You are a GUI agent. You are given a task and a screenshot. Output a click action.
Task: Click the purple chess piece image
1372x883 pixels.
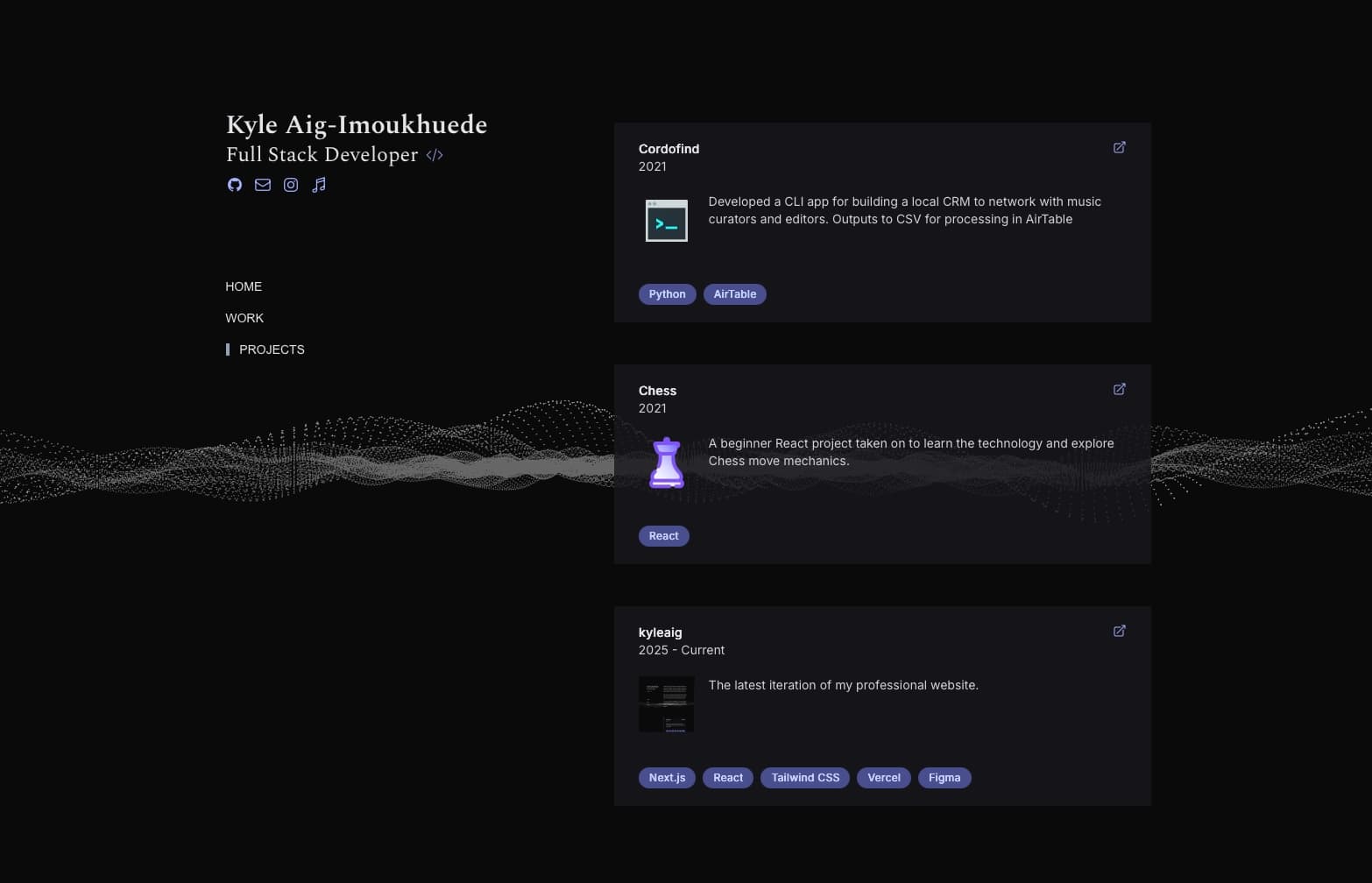(667, 463)
